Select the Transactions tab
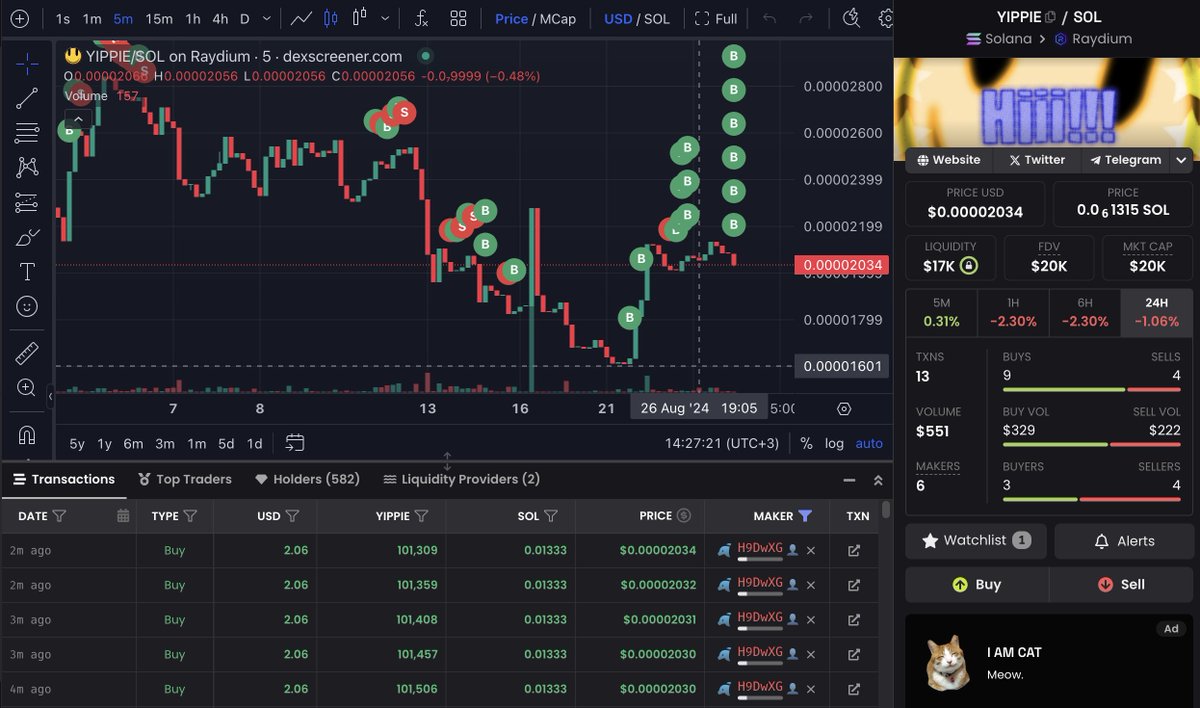1200x708 pixels. (64, 479)
